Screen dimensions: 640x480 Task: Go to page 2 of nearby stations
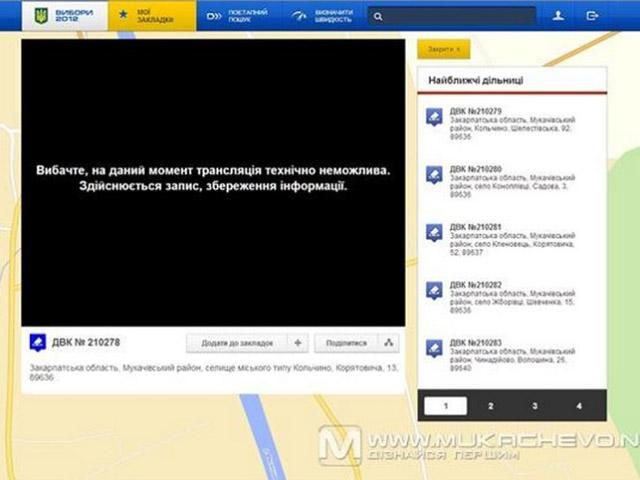point(491,406)
